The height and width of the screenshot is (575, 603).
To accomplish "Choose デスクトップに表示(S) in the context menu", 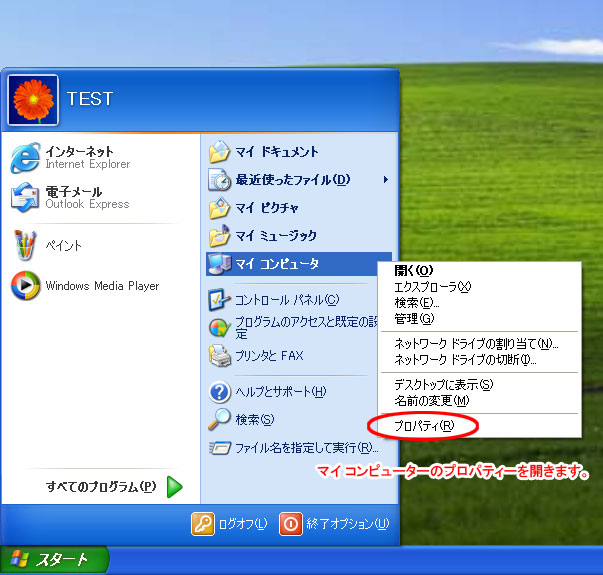I will point(444,385).
